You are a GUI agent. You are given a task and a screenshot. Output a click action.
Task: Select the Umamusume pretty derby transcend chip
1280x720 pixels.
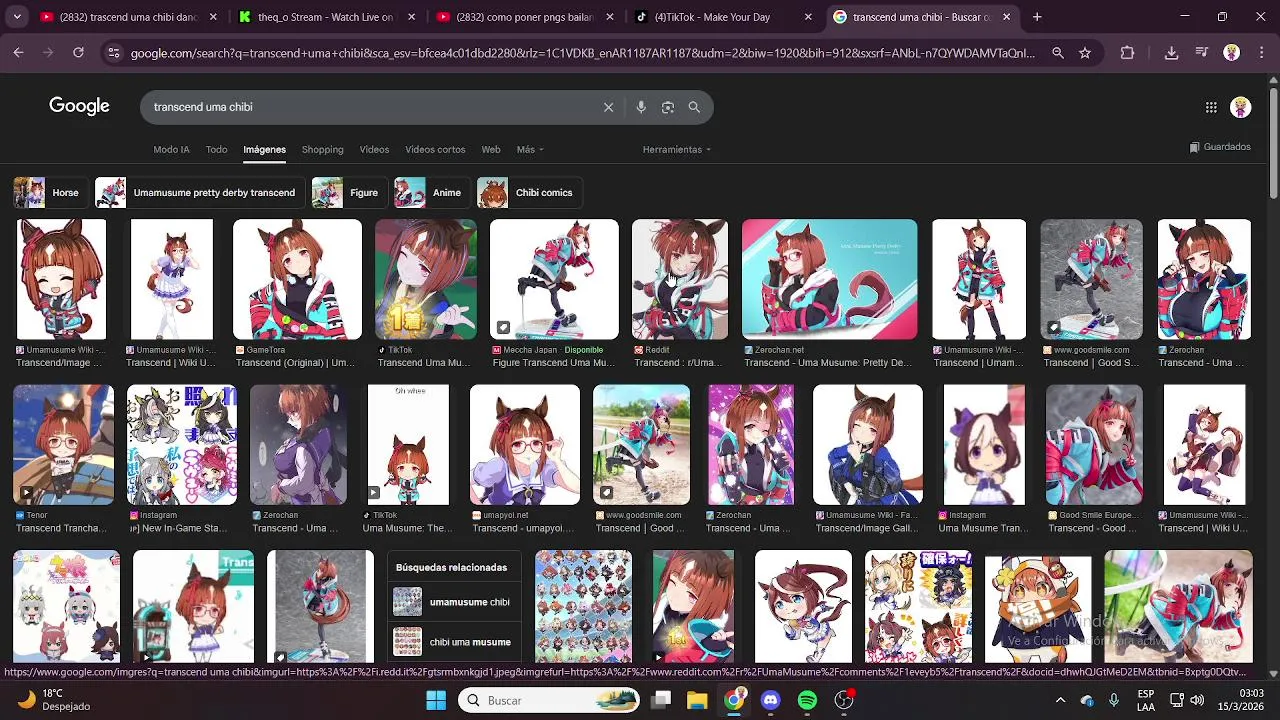click(198, 192)
